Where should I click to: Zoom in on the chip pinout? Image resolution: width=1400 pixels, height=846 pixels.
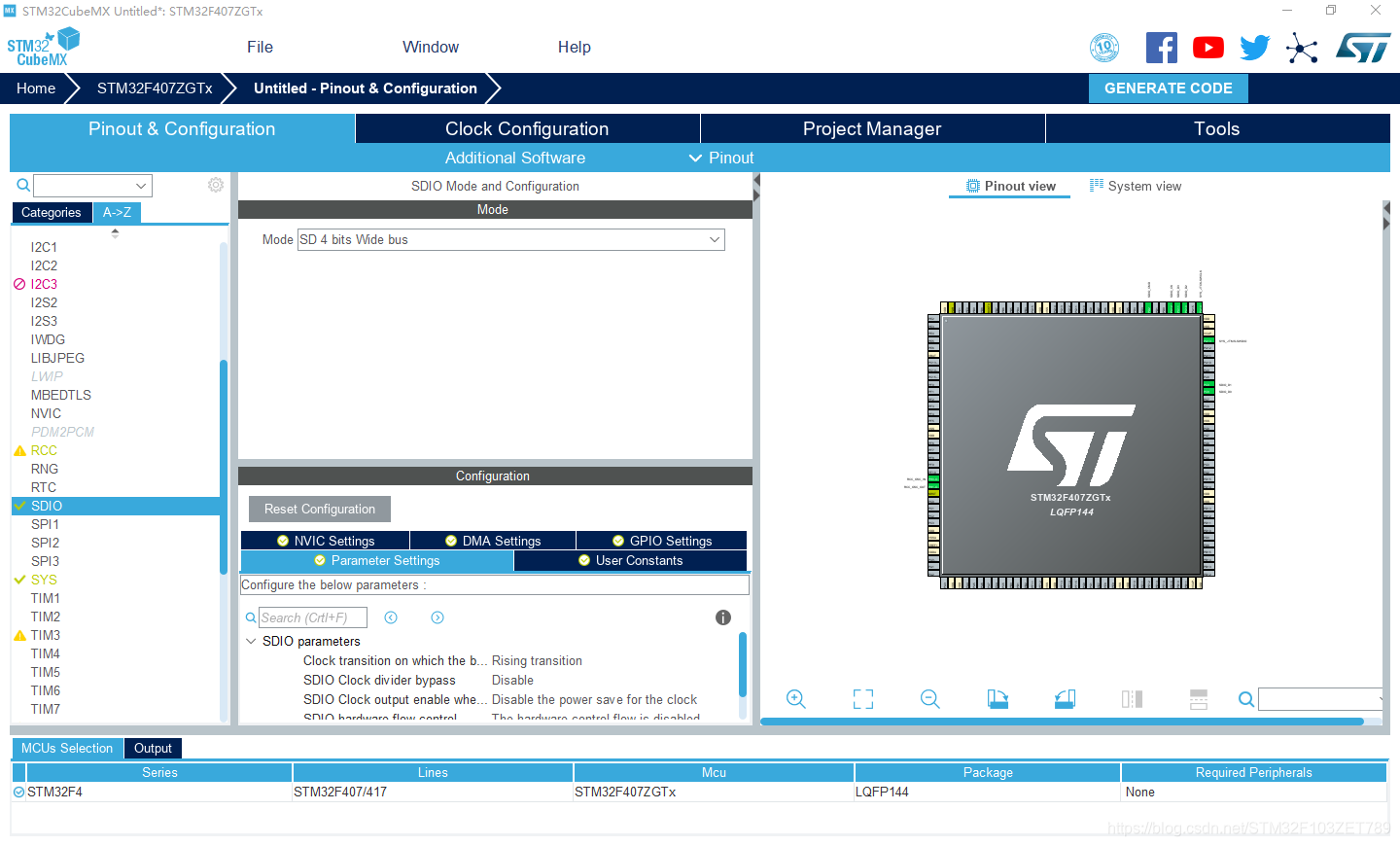click(796, 699)
